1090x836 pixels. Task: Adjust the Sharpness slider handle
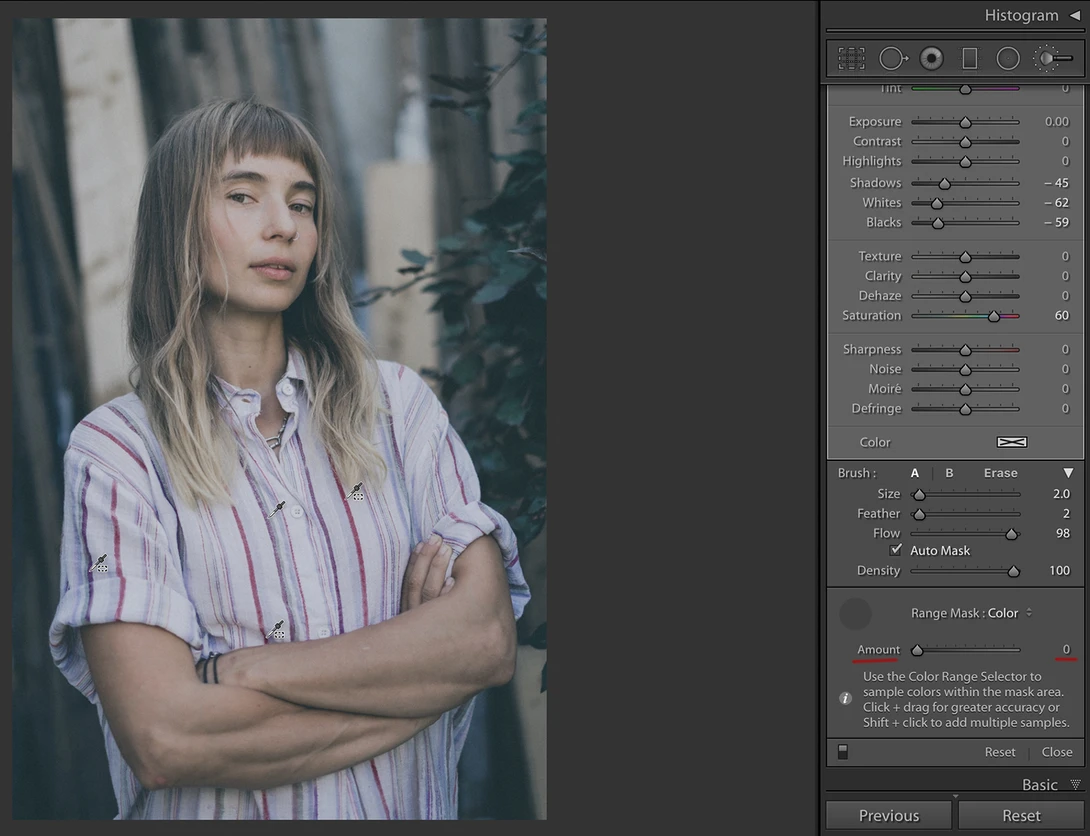click(965, 350)
